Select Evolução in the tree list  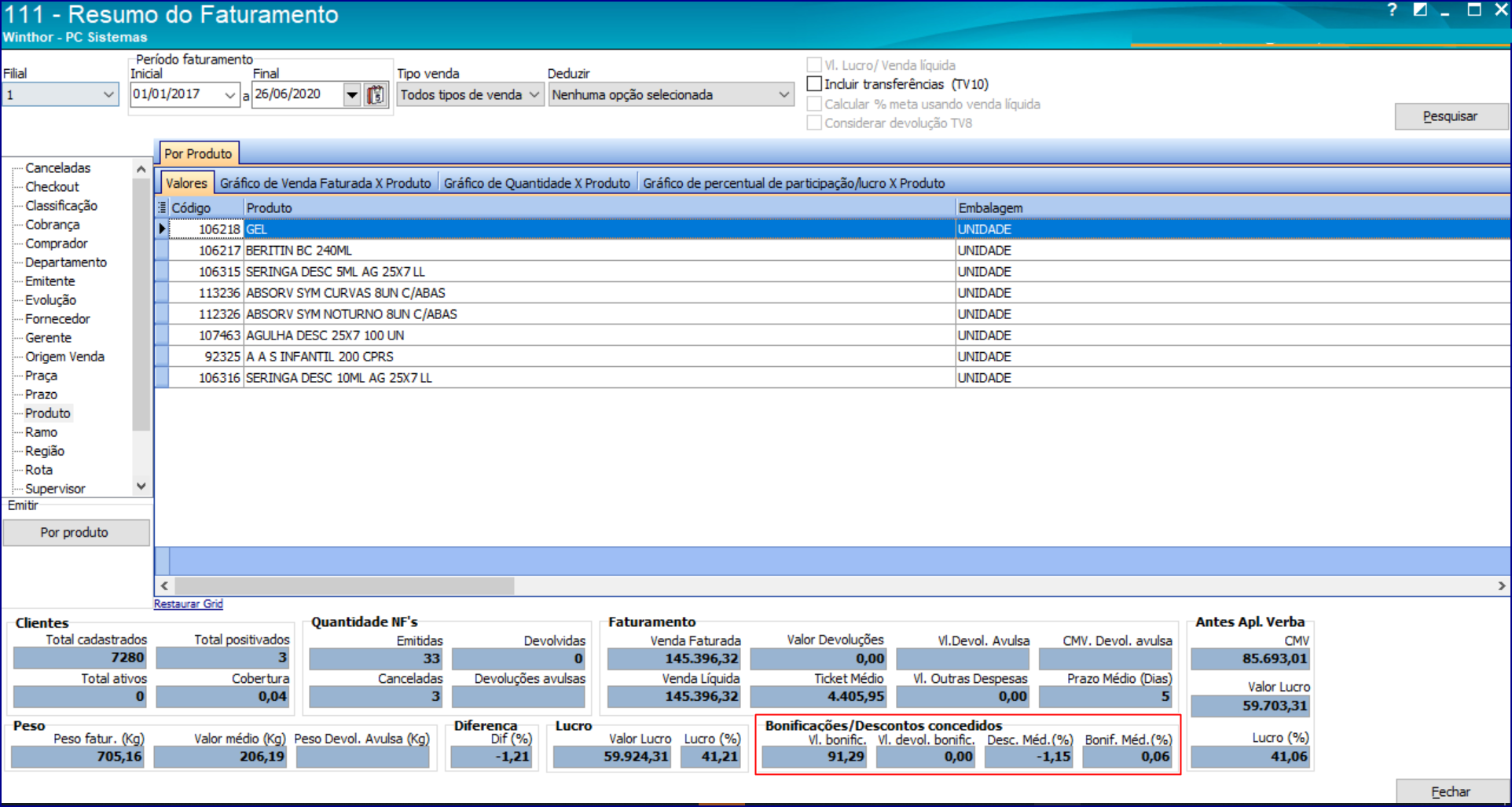tap(50, 299)
